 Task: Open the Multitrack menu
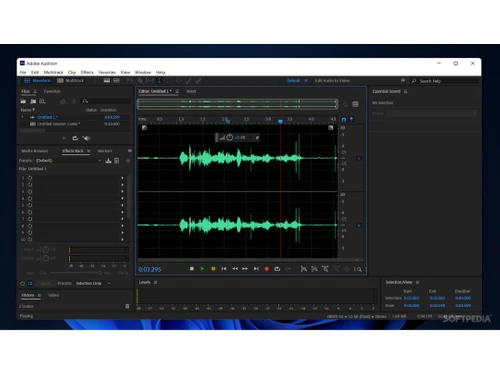click(53, 72)
